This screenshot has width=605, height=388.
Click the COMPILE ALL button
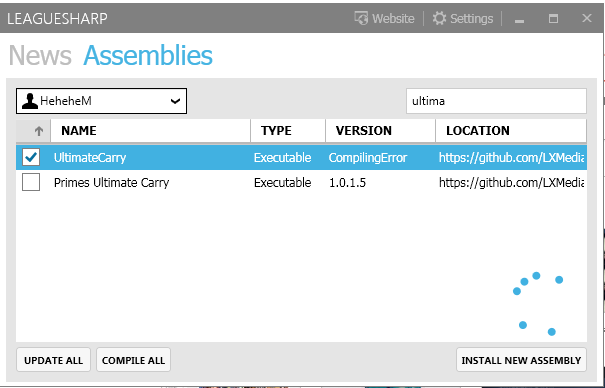(134, 360)
